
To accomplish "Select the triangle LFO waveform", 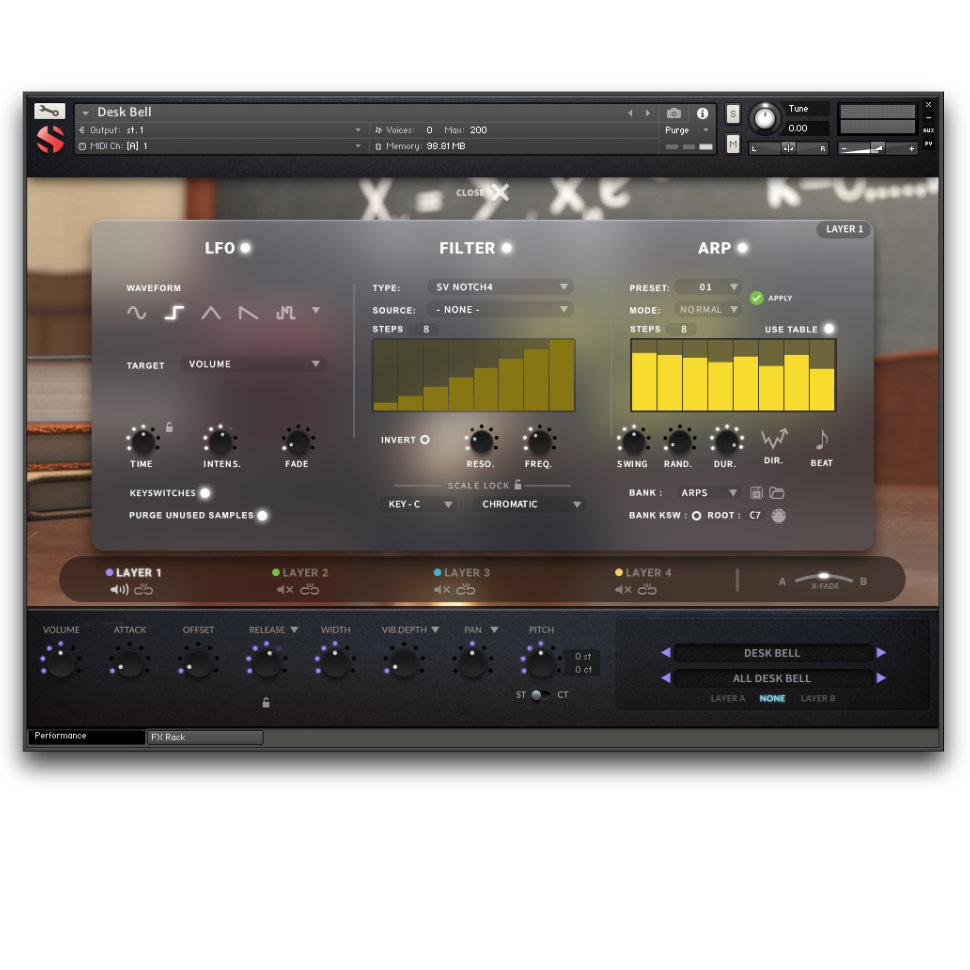I will (210, 313).
